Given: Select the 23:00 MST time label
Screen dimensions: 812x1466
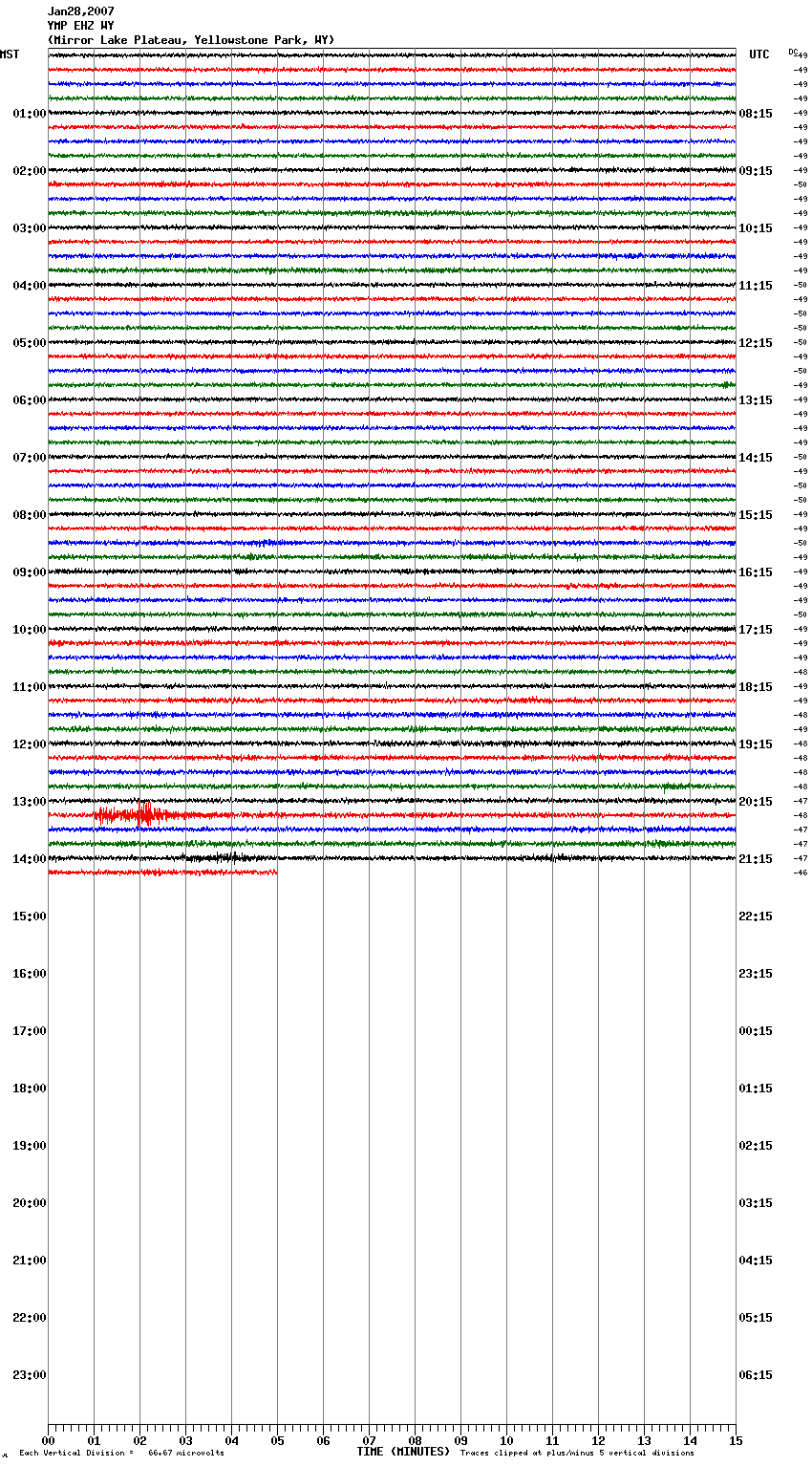Looking at the screenshot, I should [29, 1375].
